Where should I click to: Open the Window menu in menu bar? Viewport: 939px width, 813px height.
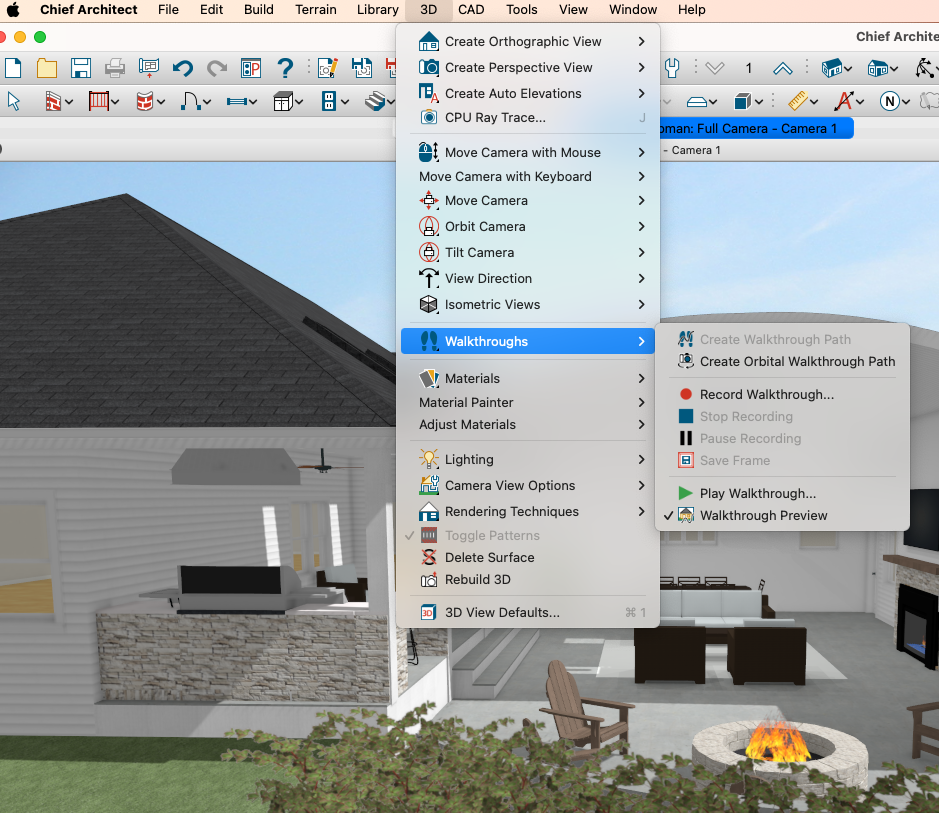(633, 10)
